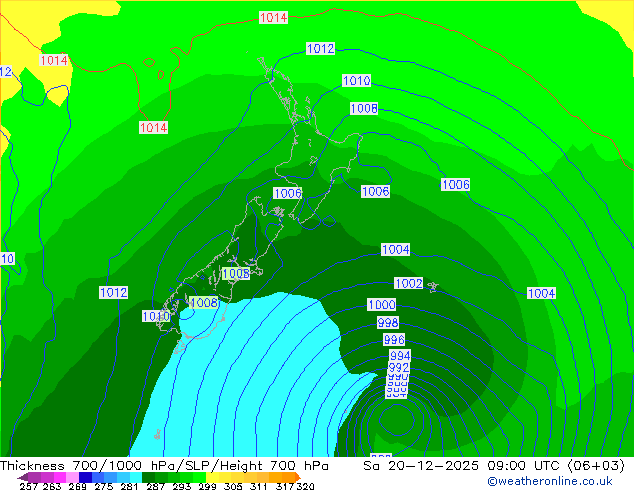
Task: Click the 1010 label north of North Island
Action: click(x=356, y=80)
